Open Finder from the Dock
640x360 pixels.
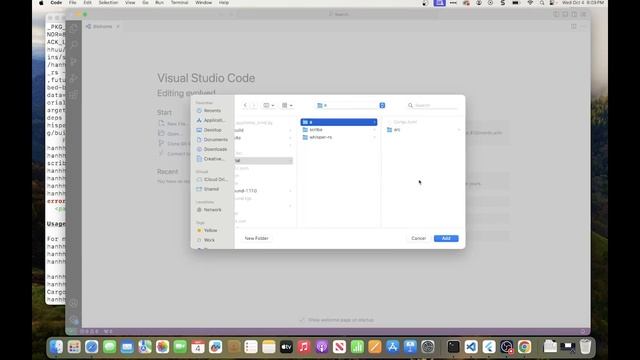click(x=56, y=347)
